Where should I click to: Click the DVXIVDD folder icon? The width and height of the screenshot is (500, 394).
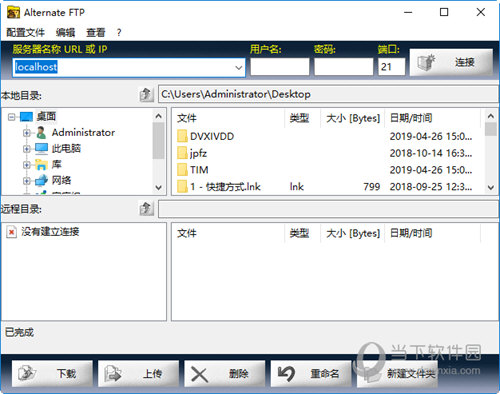(x=182, y=136)
